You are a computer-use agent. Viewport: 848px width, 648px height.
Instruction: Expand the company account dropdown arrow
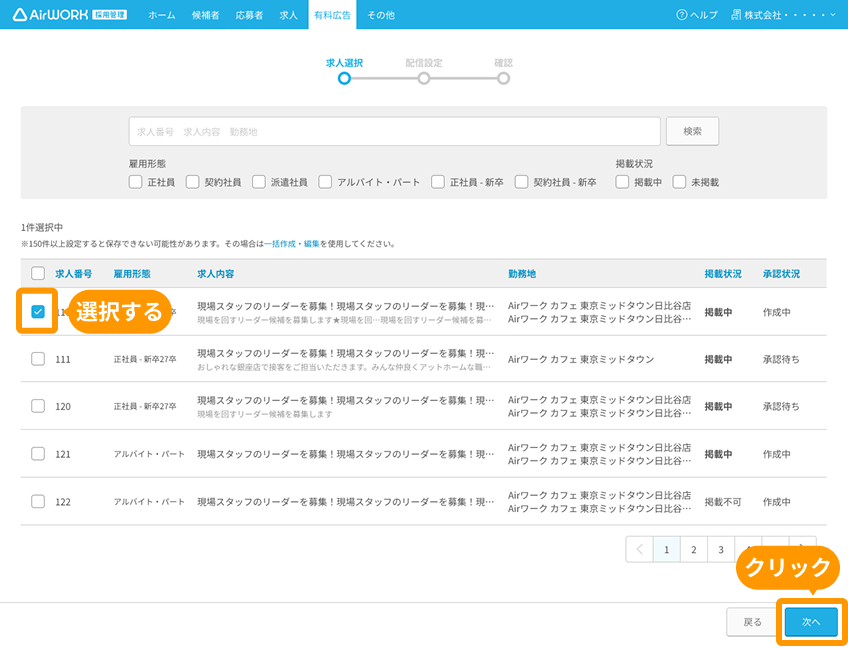pos(833,15)
